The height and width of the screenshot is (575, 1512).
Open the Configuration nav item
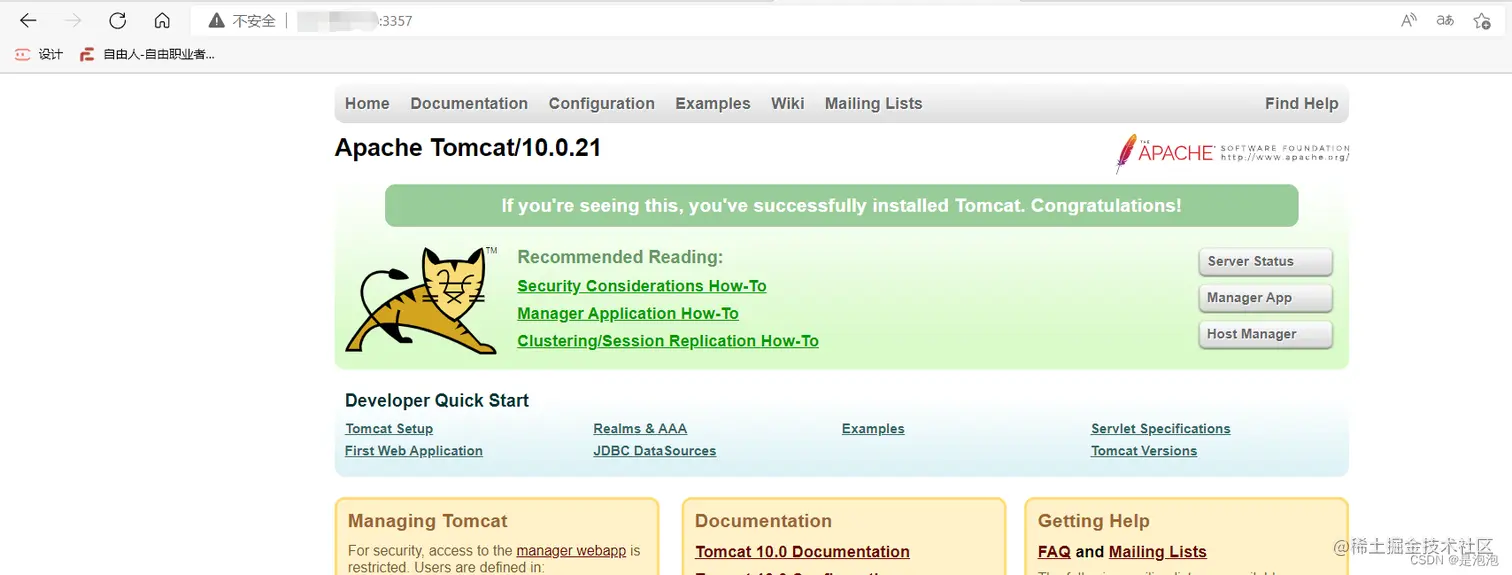(602, 104)
